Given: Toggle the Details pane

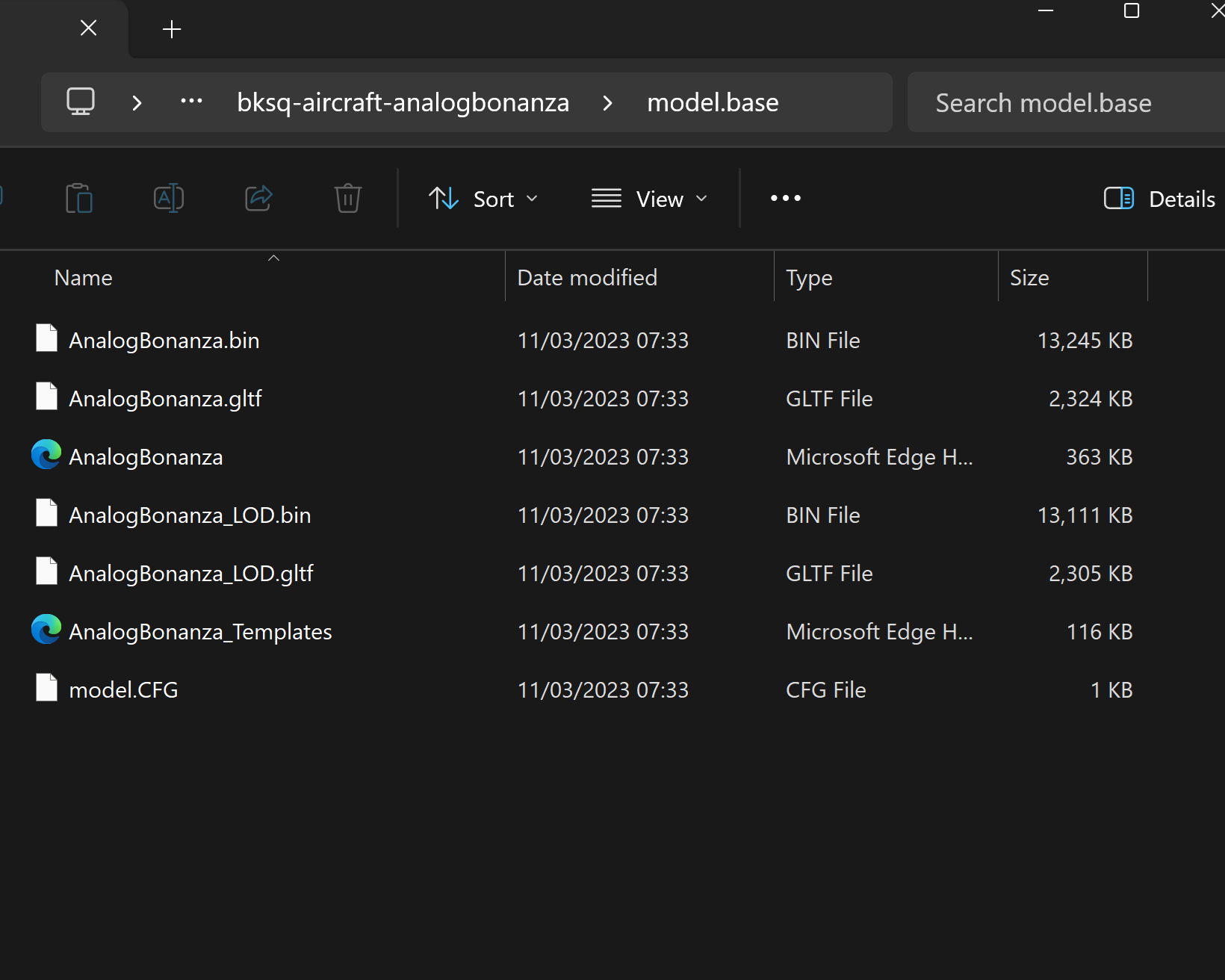Looking at the screenshot, I should pos(1160,199).
